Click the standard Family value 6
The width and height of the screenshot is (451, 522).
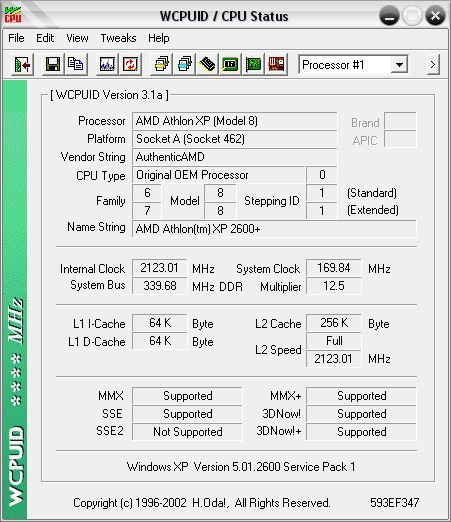pos(147,193)
